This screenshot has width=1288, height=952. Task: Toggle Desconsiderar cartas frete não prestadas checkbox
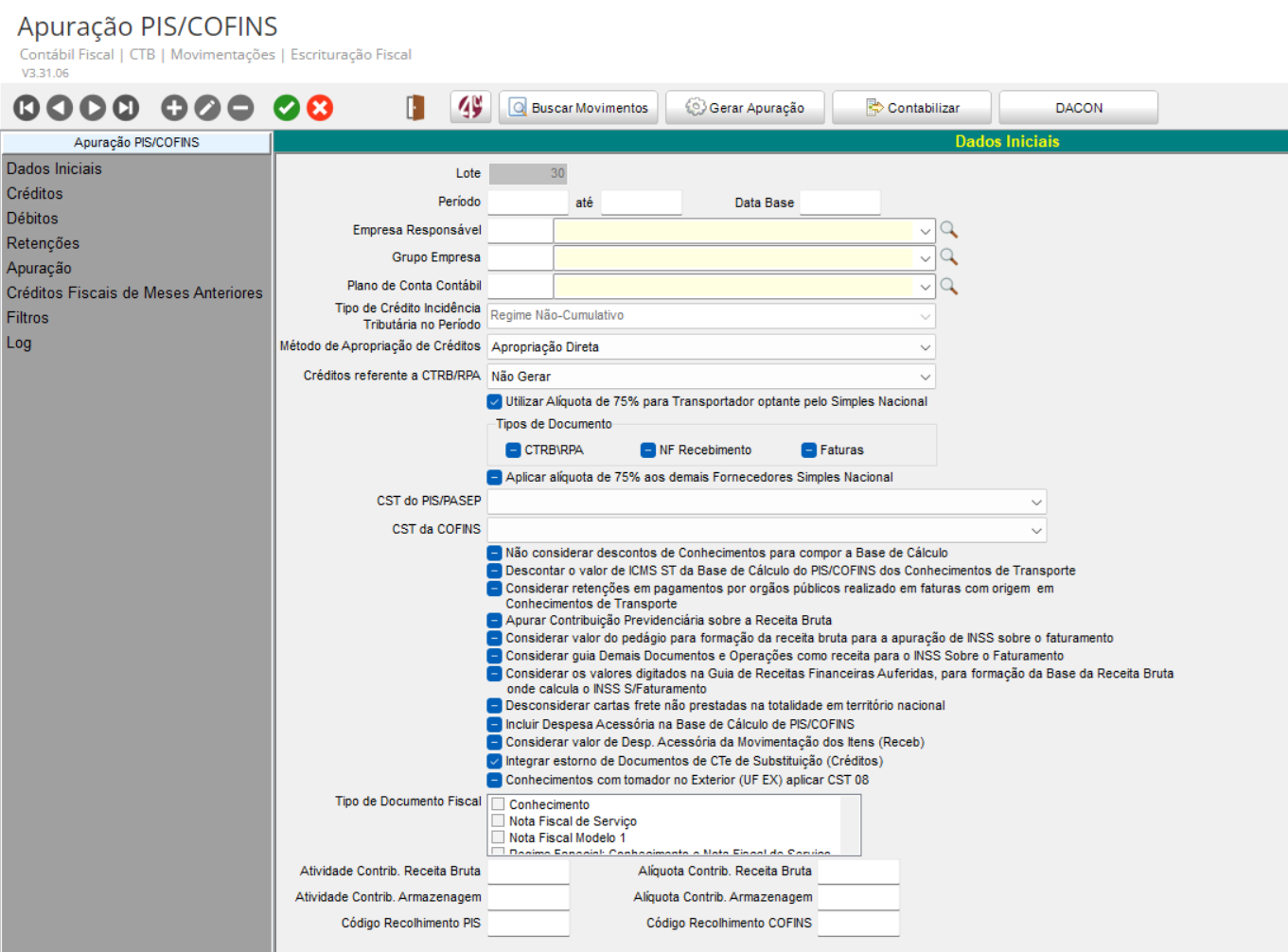click(494, 705)
